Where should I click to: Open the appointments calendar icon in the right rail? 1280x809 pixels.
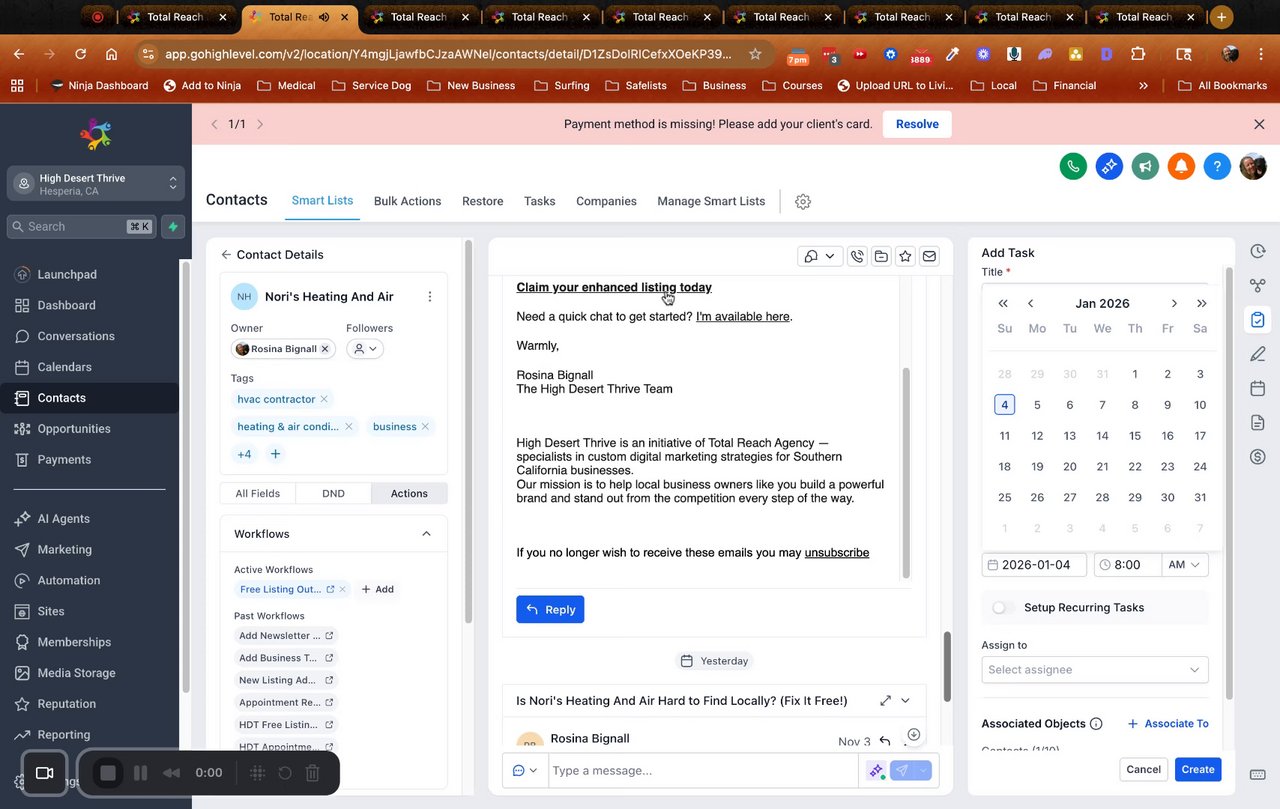(x=1258, y=388)
